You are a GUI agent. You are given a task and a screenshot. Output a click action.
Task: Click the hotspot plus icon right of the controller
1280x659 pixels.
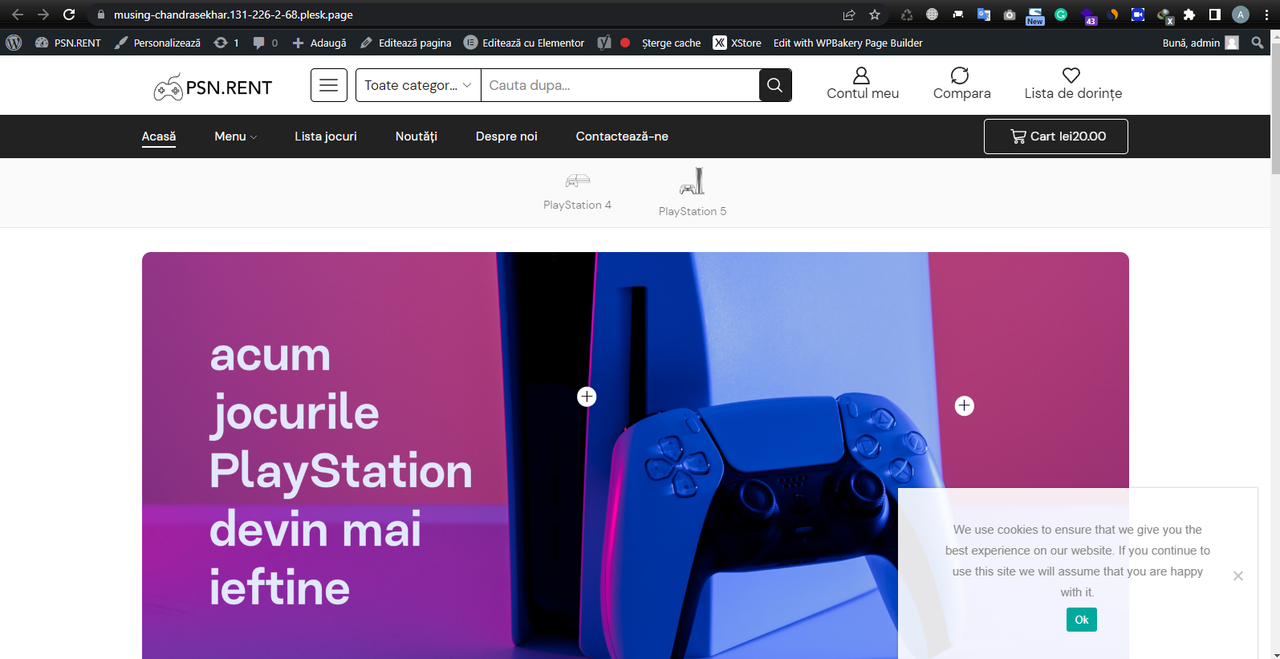964,406
